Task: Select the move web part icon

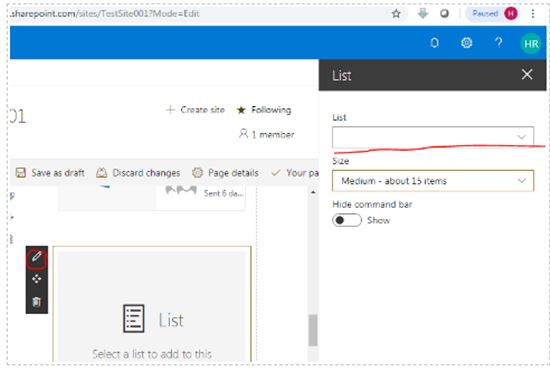Action: point(36,279)
